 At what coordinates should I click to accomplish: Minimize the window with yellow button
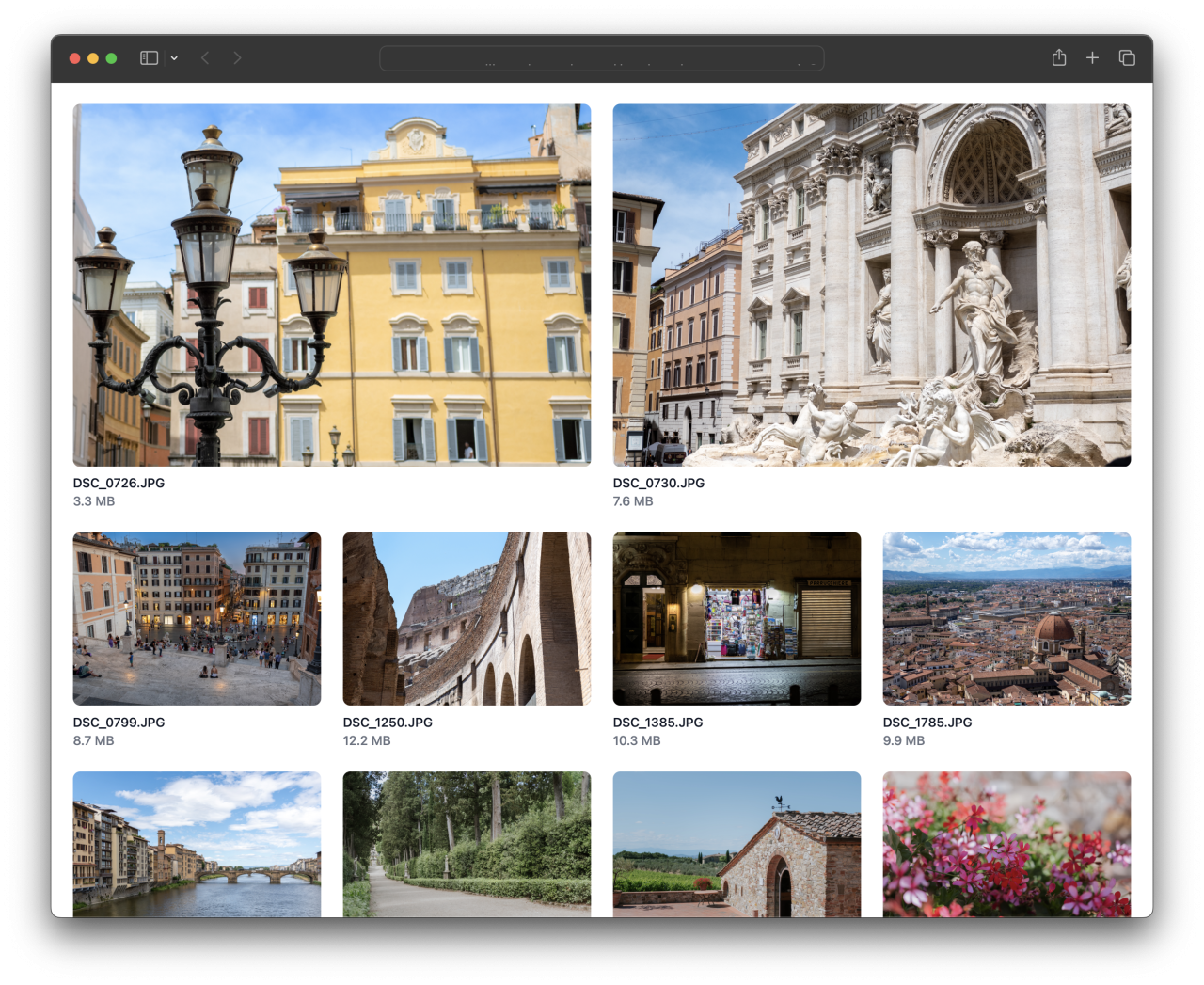click(x=93, y=58)
